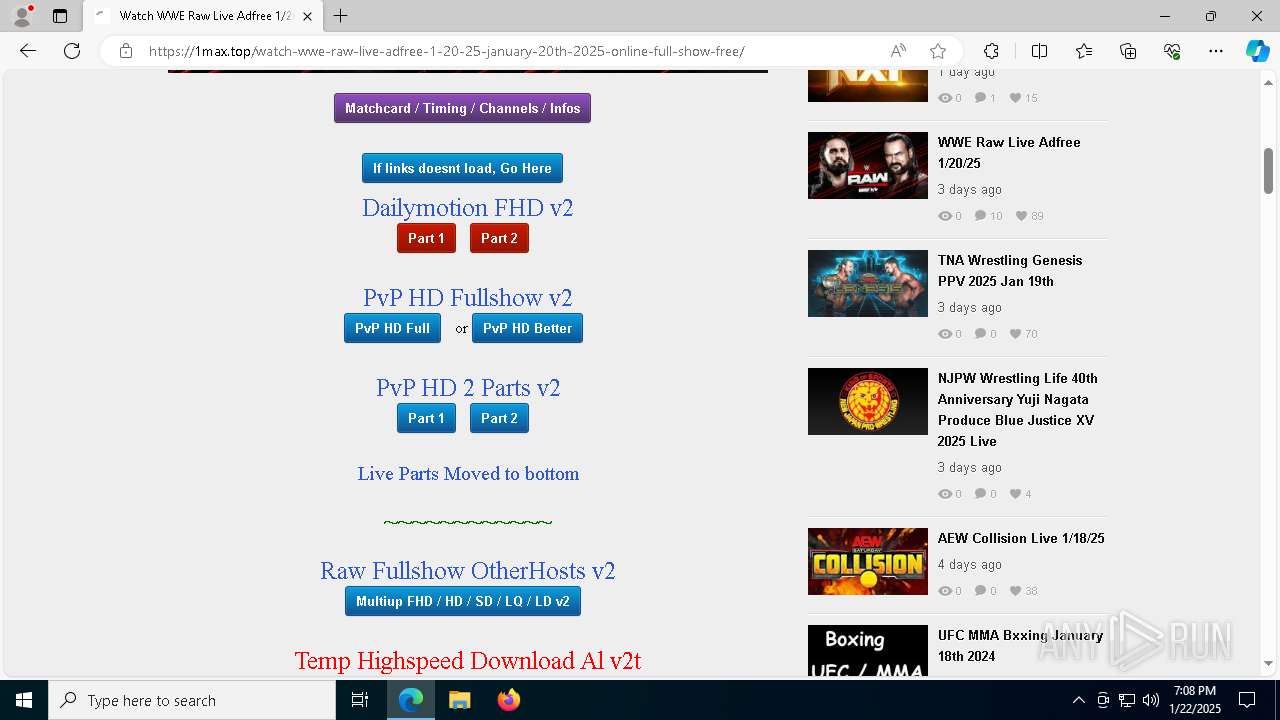Click scrollbar down arrow

(x=1269, y=663)
